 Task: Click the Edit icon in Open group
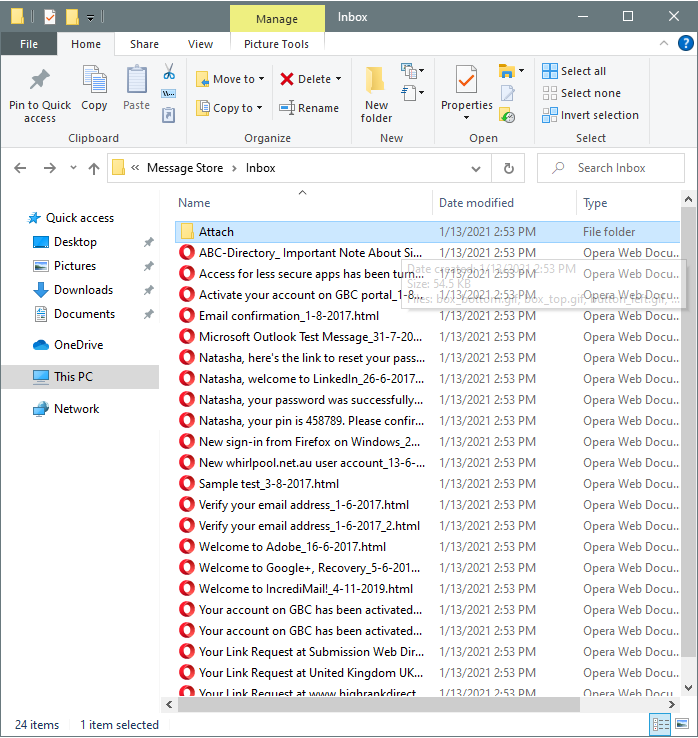click(507, 93)
